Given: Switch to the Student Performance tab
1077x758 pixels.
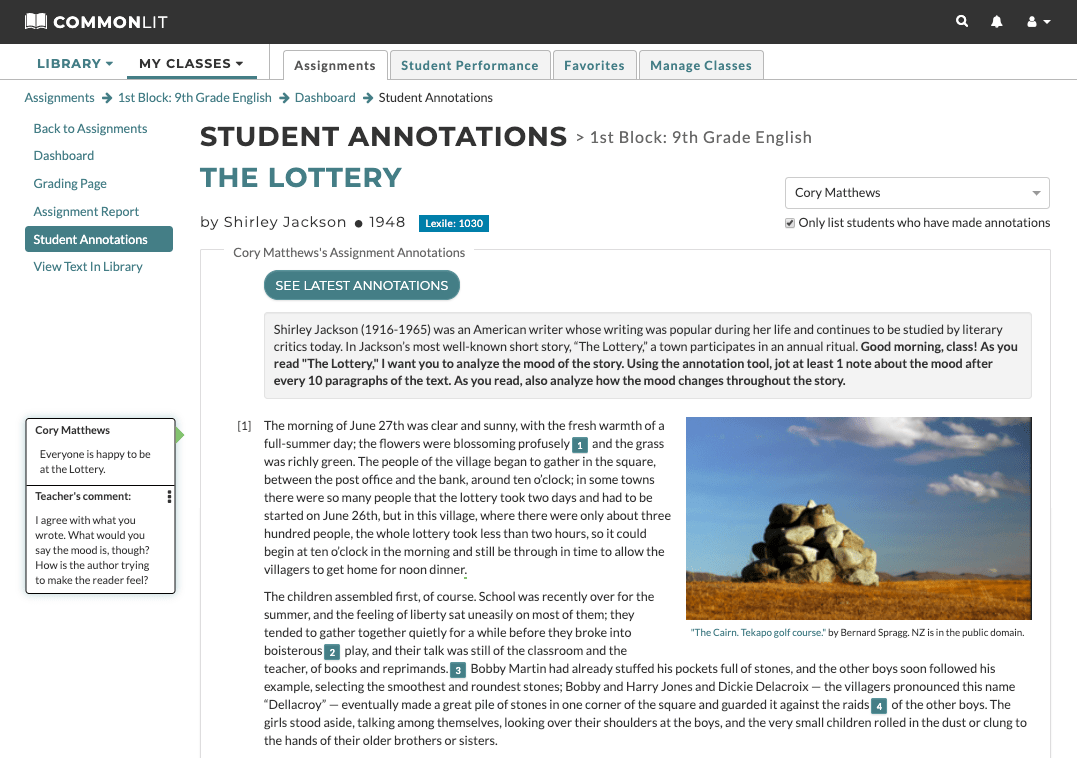Looking at the screenshot, I should point(469,66).
